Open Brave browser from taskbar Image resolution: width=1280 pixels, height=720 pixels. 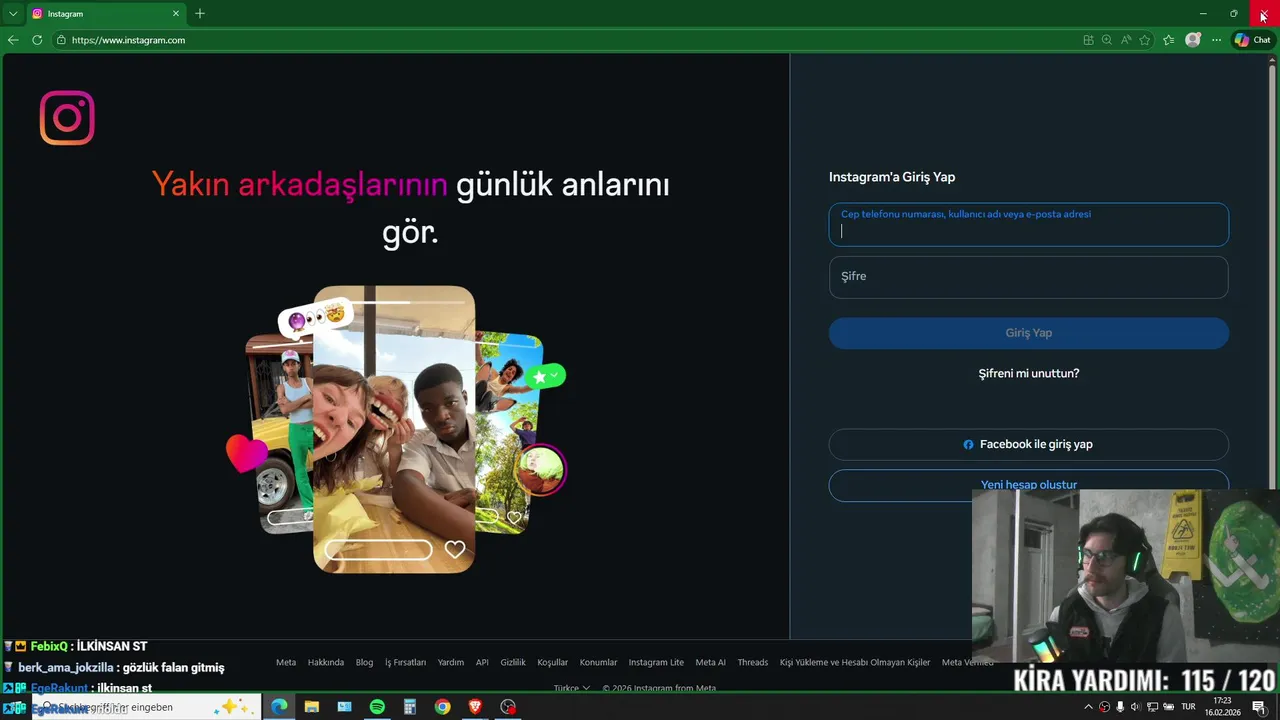[475, 707]
